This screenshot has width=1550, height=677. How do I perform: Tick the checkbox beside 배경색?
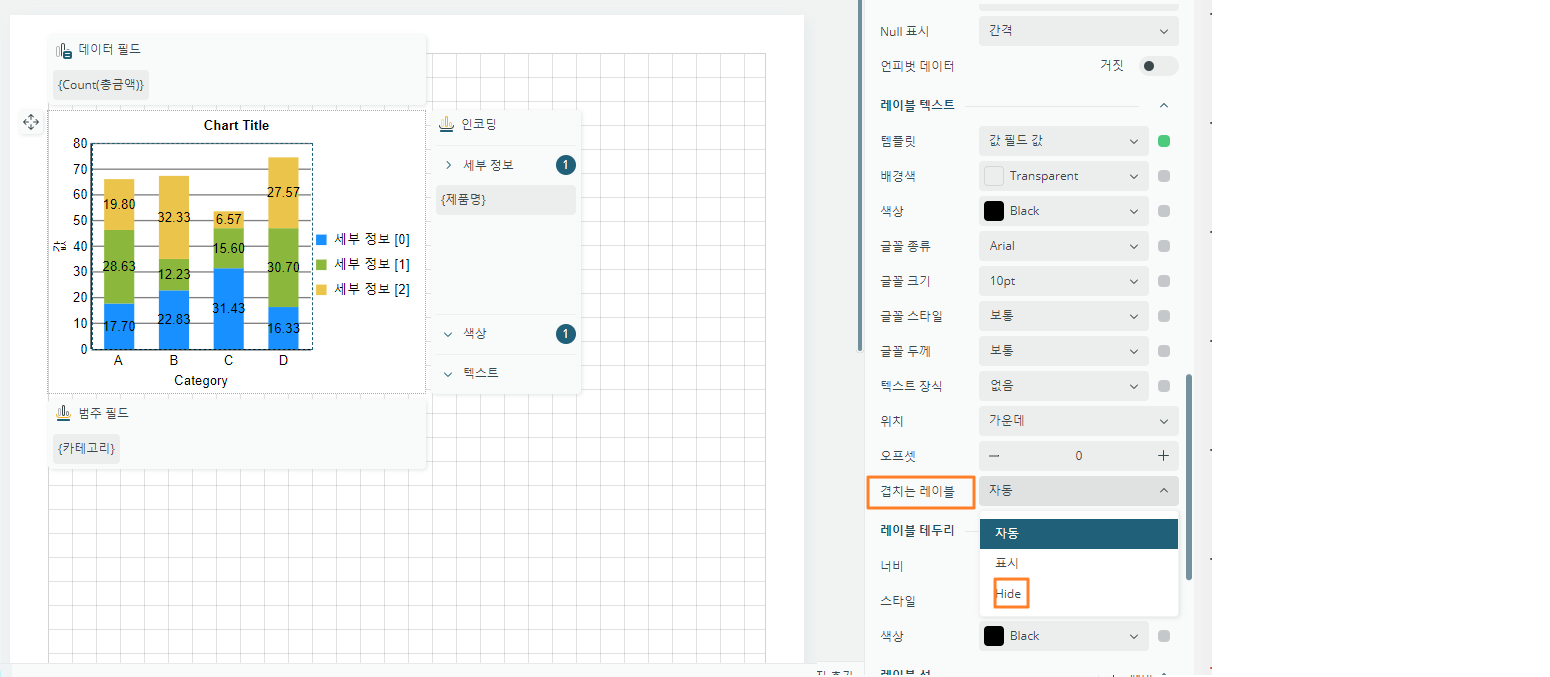click(1164, 176)
